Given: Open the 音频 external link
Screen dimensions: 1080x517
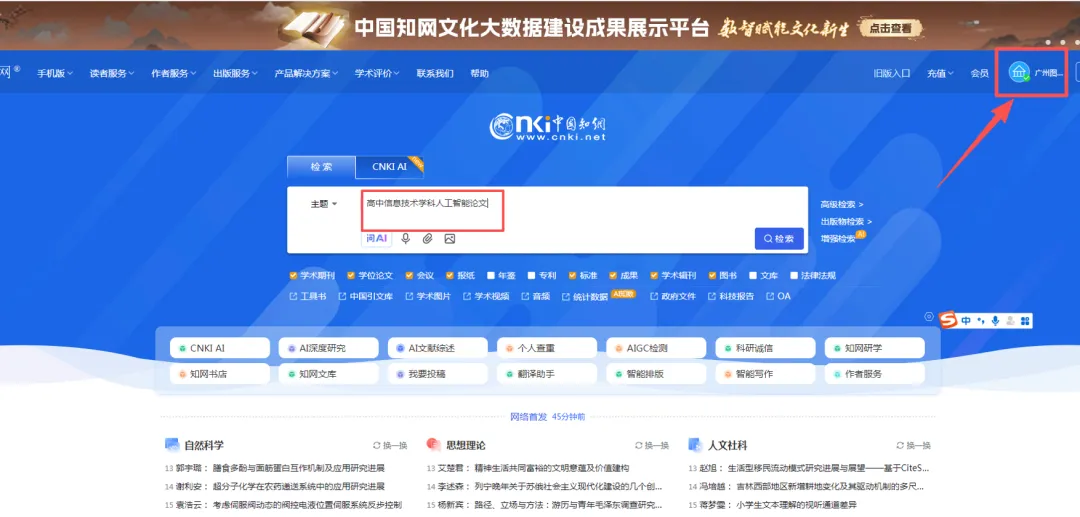Looking at the screenshot, I should [535, 296].
